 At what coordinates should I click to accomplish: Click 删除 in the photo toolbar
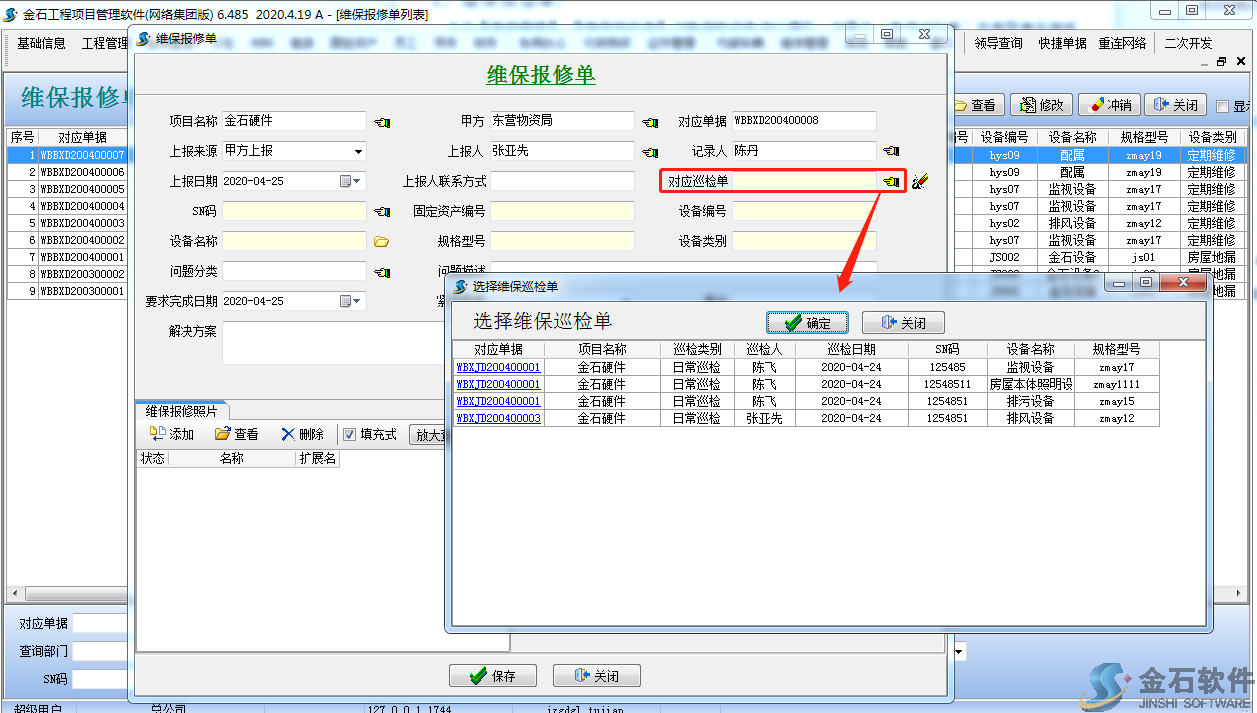302,434
